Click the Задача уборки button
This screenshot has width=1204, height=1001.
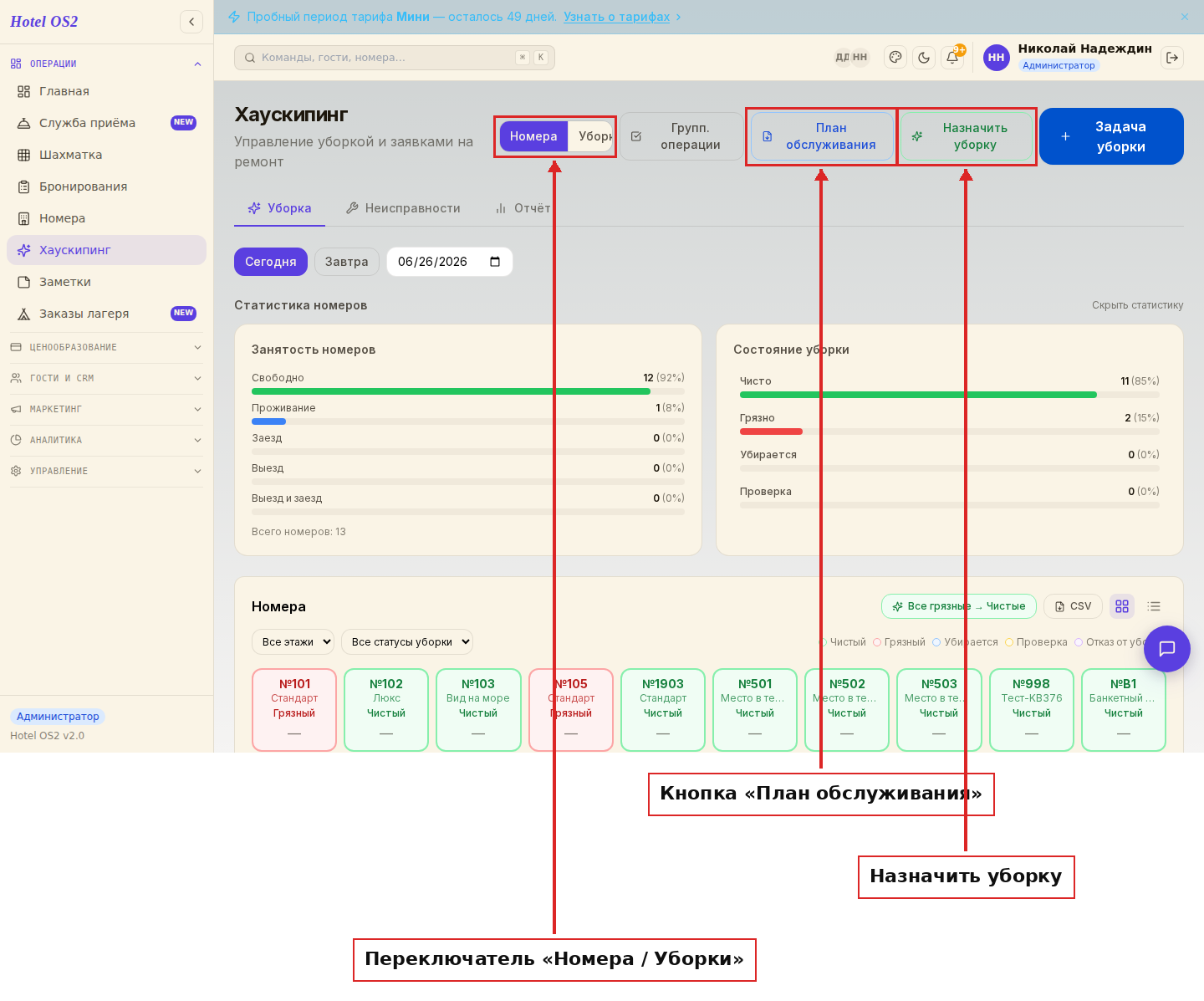[x=1111, y=136]
